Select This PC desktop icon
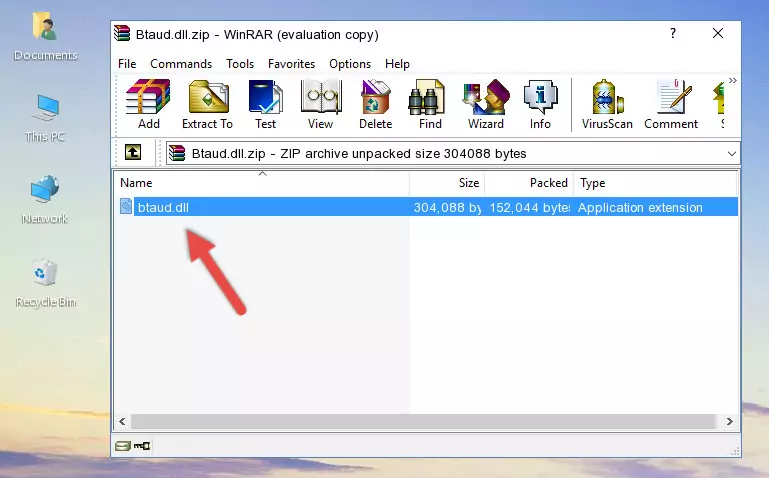The image size is (769, 478). [x=45, y=119]
